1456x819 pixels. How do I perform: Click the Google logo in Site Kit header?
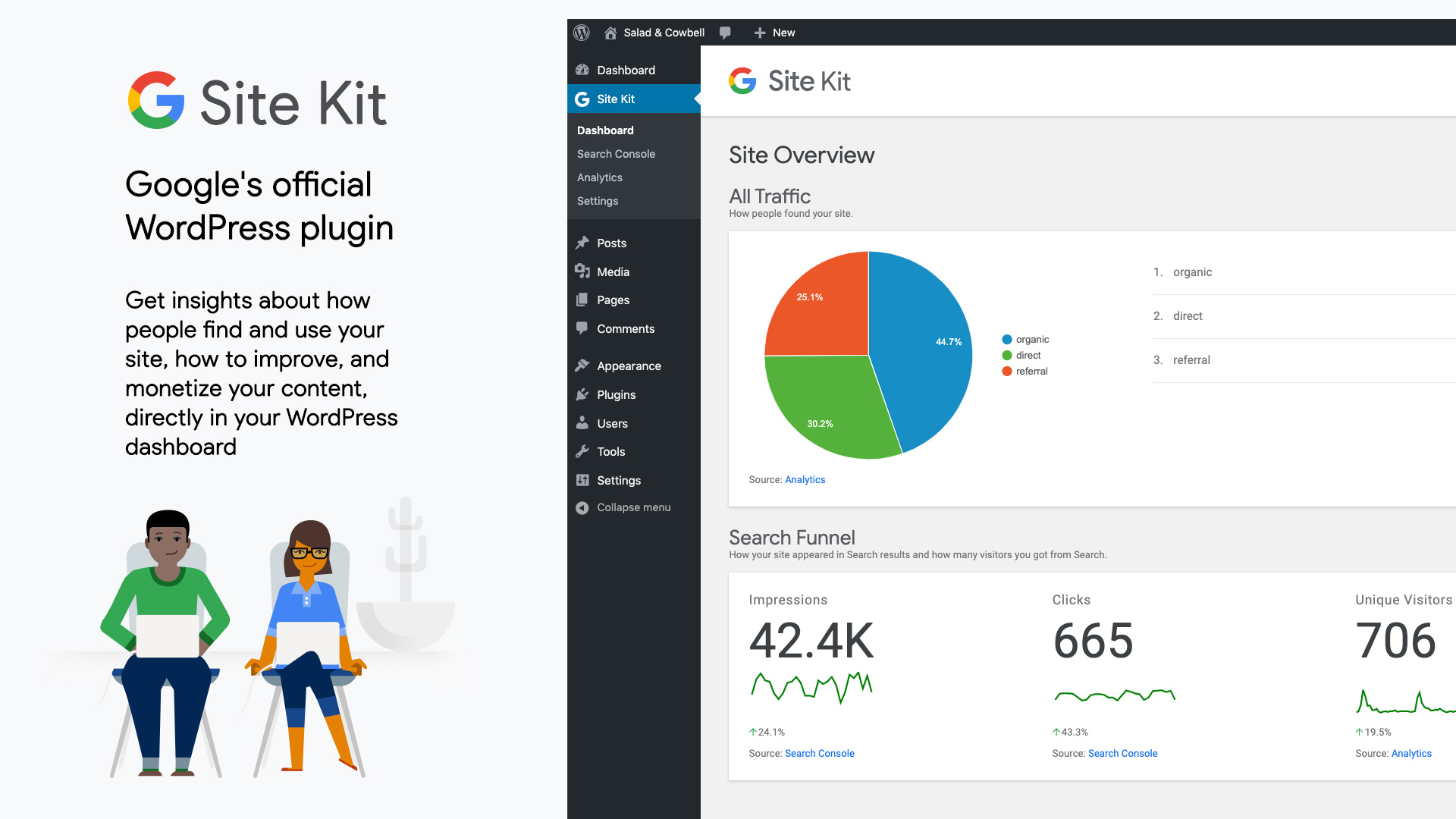click(x=742, y=80)
